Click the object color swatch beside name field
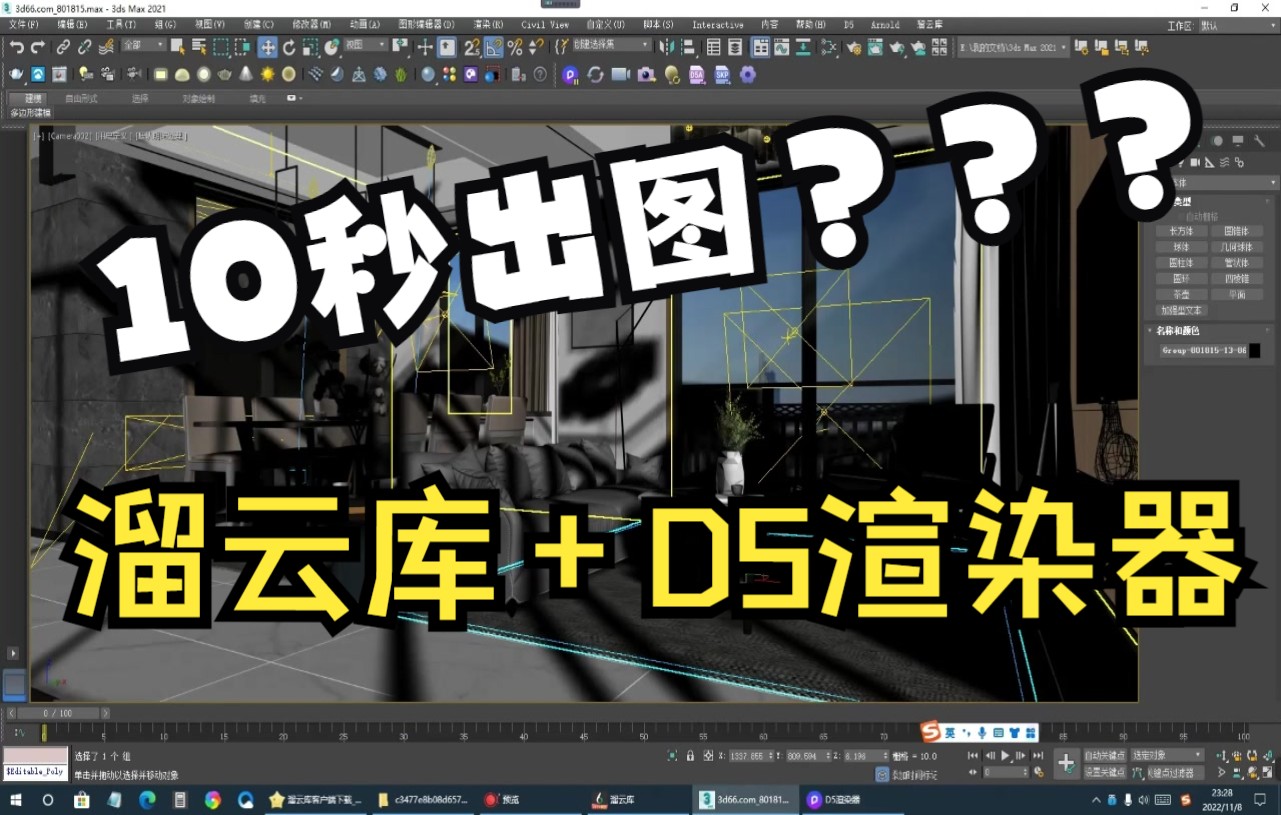 pos(1255,351)
